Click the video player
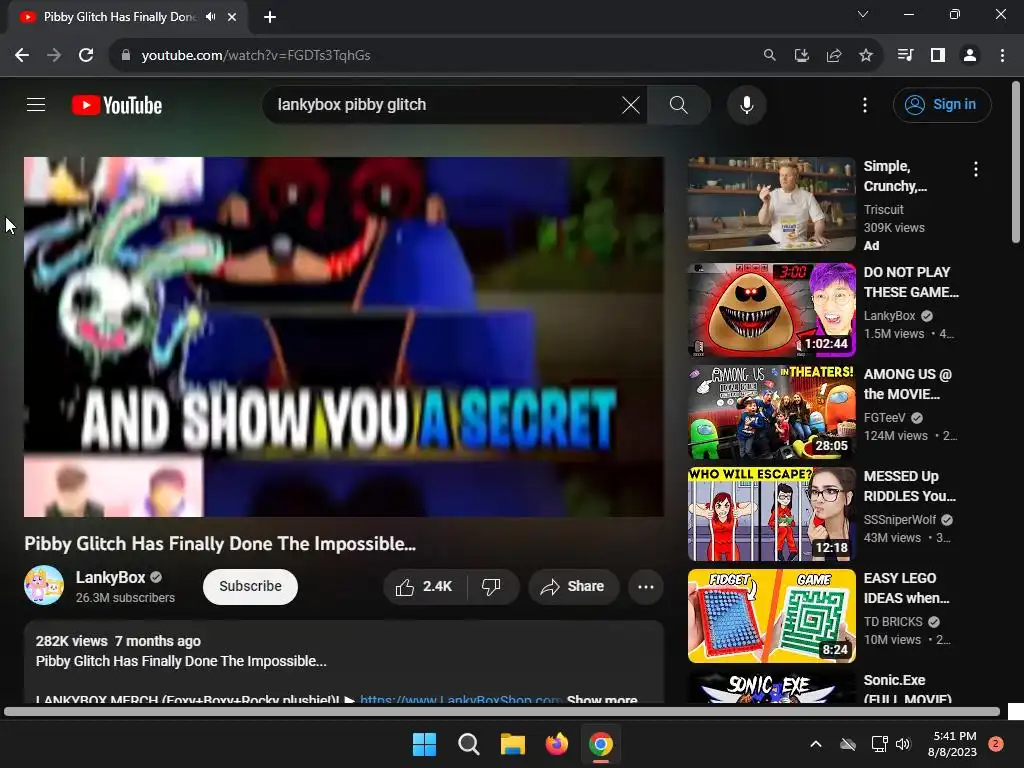The image size is (1024, 768). pos(344,337)
